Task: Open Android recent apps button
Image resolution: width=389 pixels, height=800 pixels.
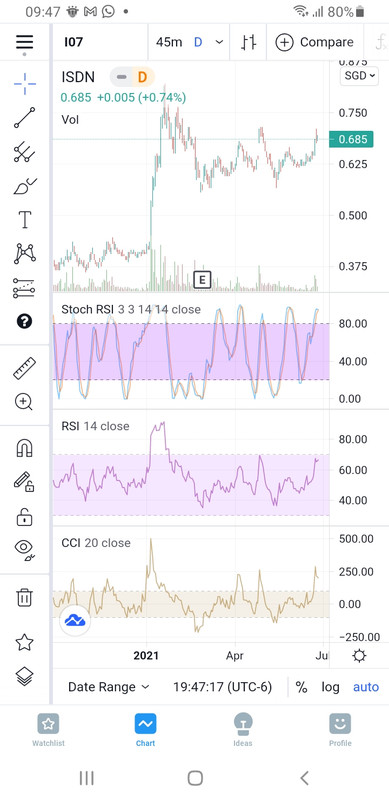Action: coord(87,778)
